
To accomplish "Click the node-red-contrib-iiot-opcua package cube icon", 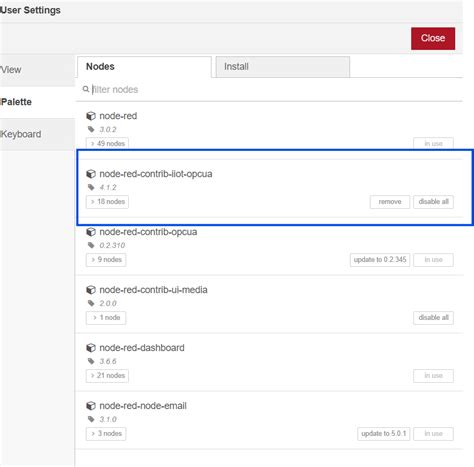I will (x=91, y=174).
